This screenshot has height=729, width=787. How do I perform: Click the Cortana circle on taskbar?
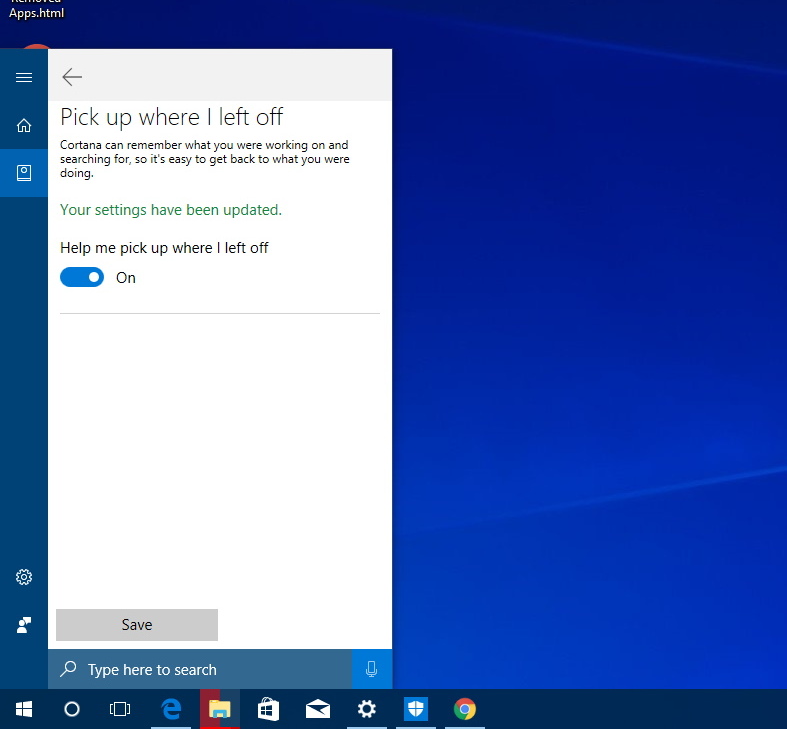coord(72,709)
